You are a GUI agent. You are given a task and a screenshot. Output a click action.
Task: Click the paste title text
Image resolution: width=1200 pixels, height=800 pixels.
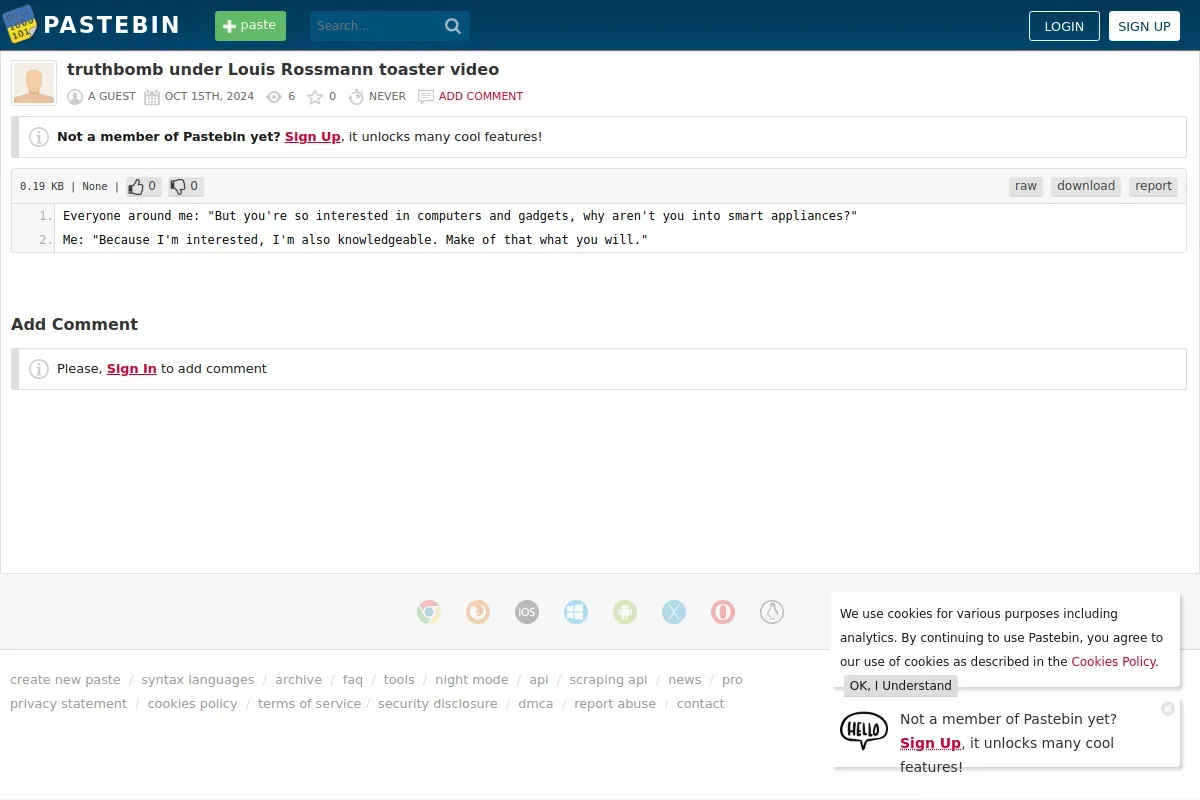pyautogui.click(x=283, y=70)
